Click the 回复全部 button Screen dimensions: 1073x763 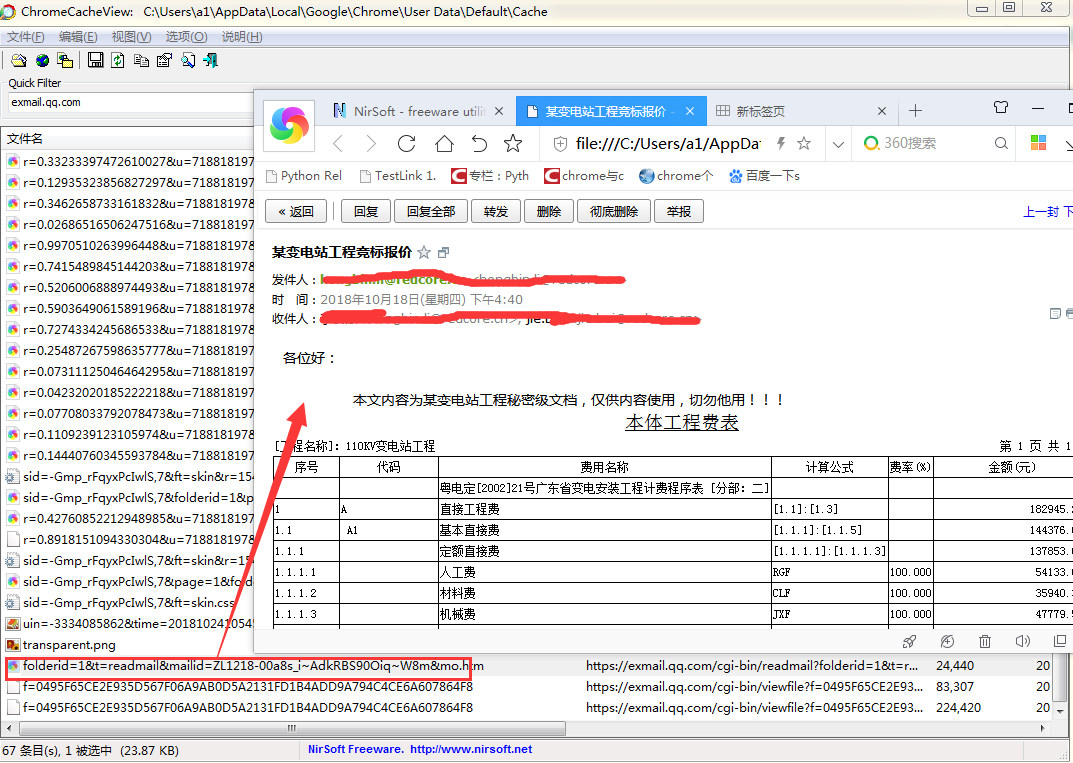(430, 211)
